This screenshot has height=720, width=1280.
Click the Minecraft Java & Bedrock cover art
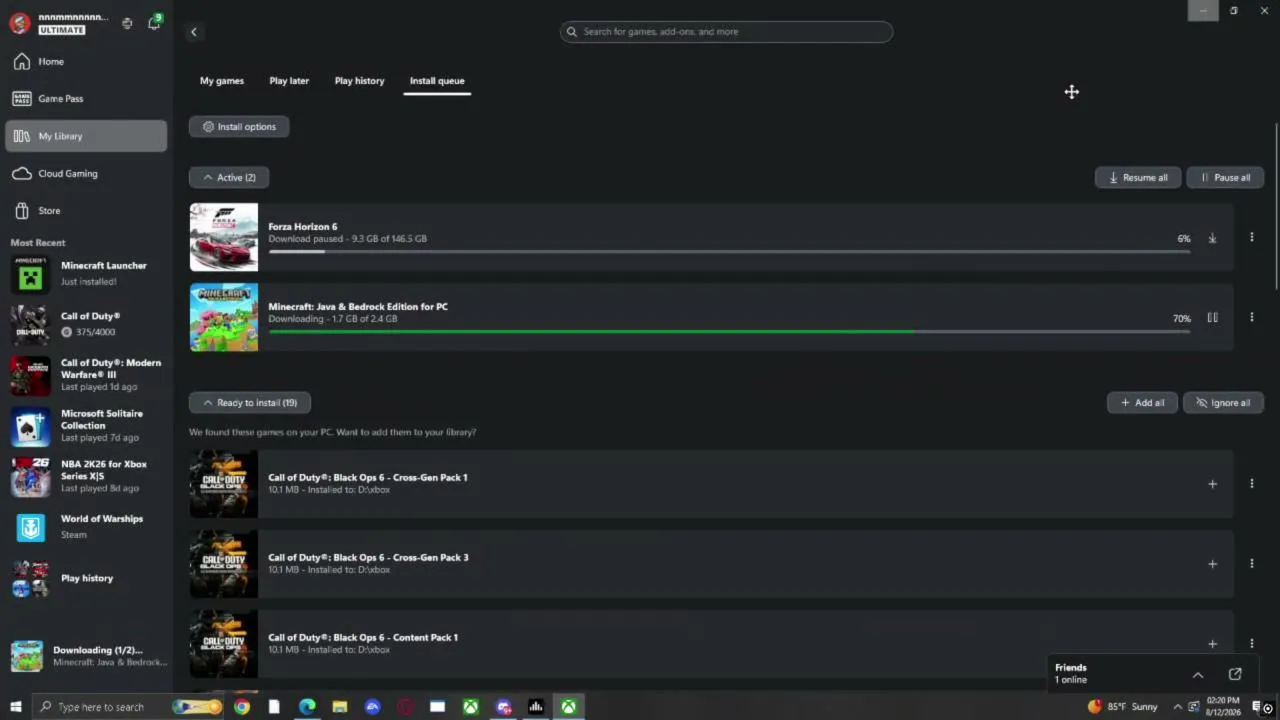pyautogui.click(x=224, y=318)
